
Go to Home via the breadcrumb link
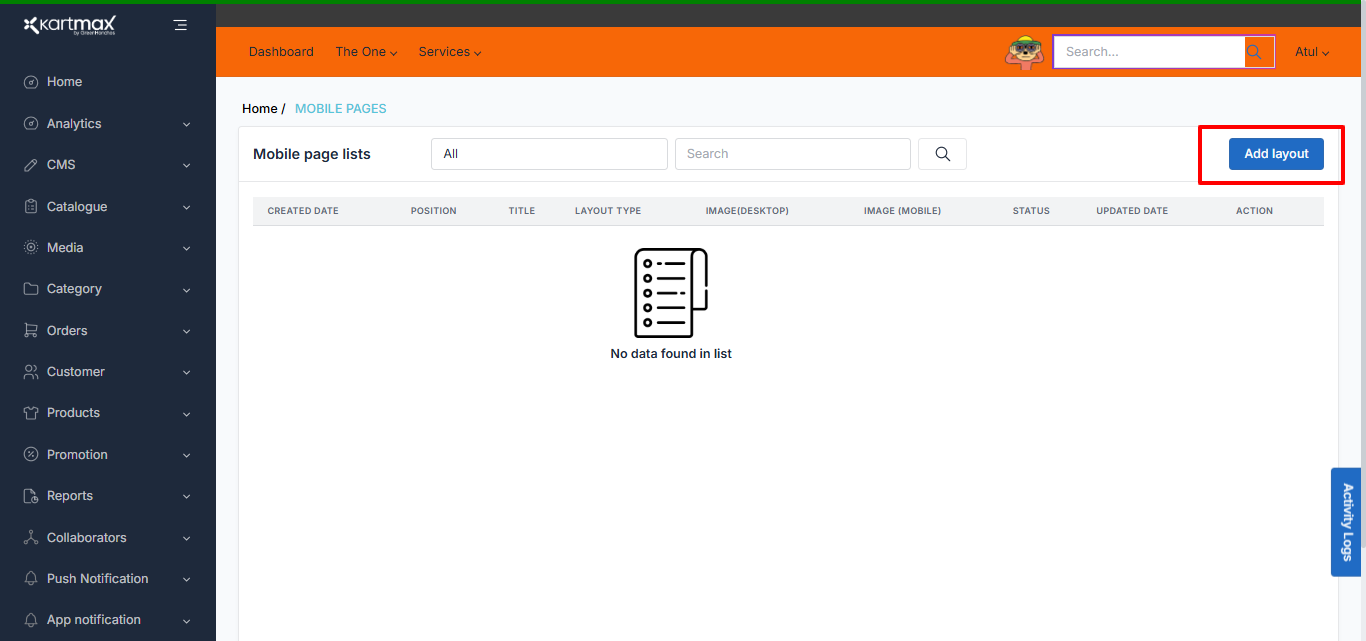pos(258,108)
